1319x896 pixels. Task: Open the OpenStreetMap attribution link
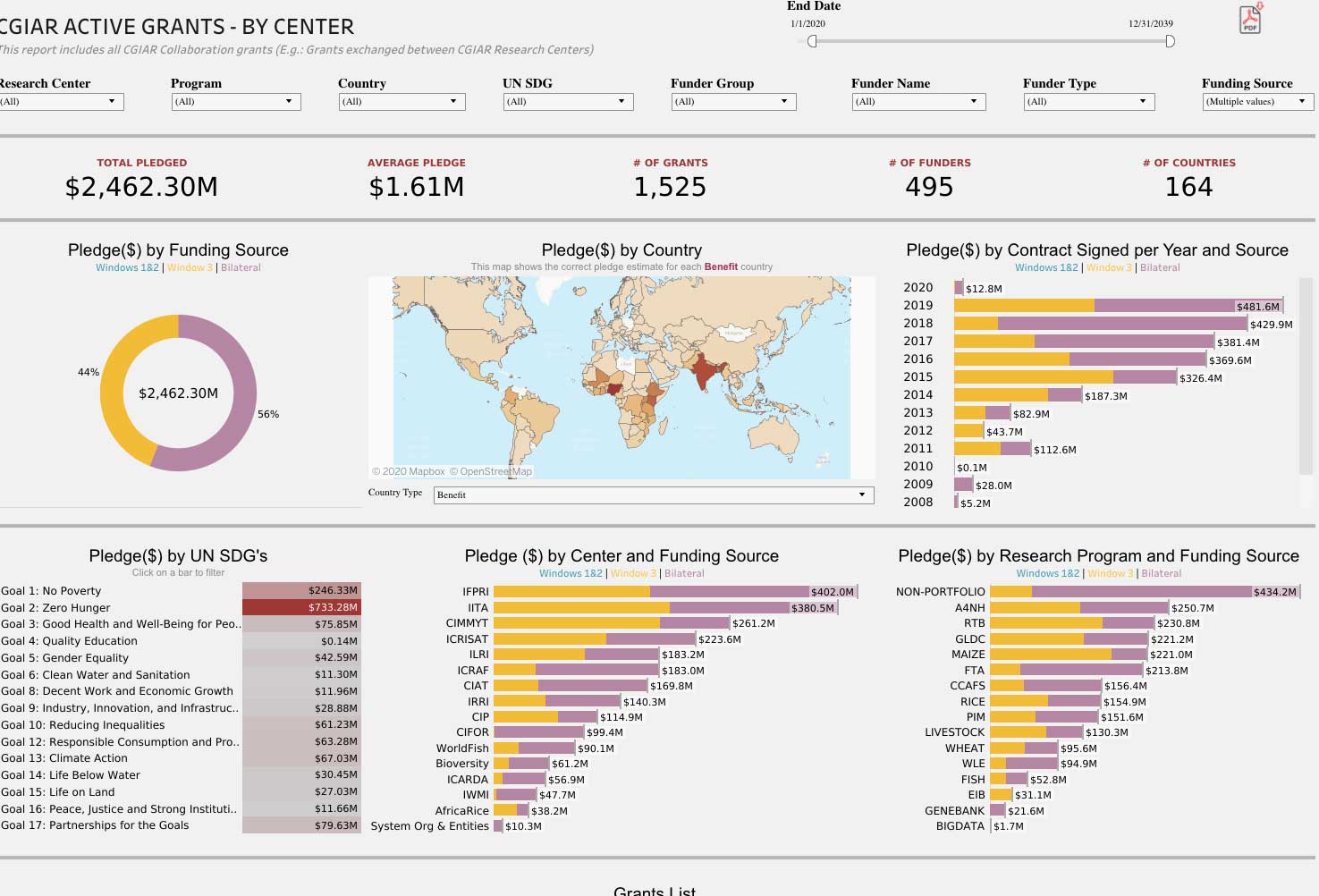(493, 471)
